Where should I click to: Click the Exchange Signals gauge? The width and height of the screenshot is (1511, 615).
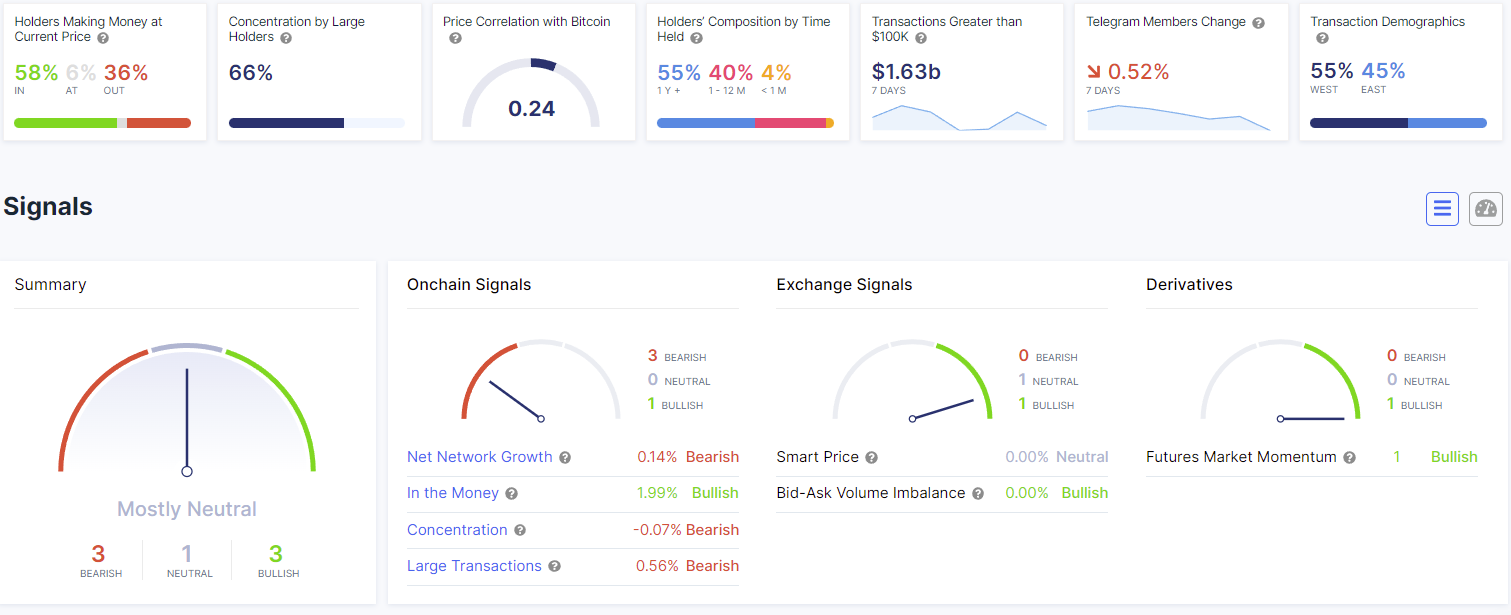[912, 380]
